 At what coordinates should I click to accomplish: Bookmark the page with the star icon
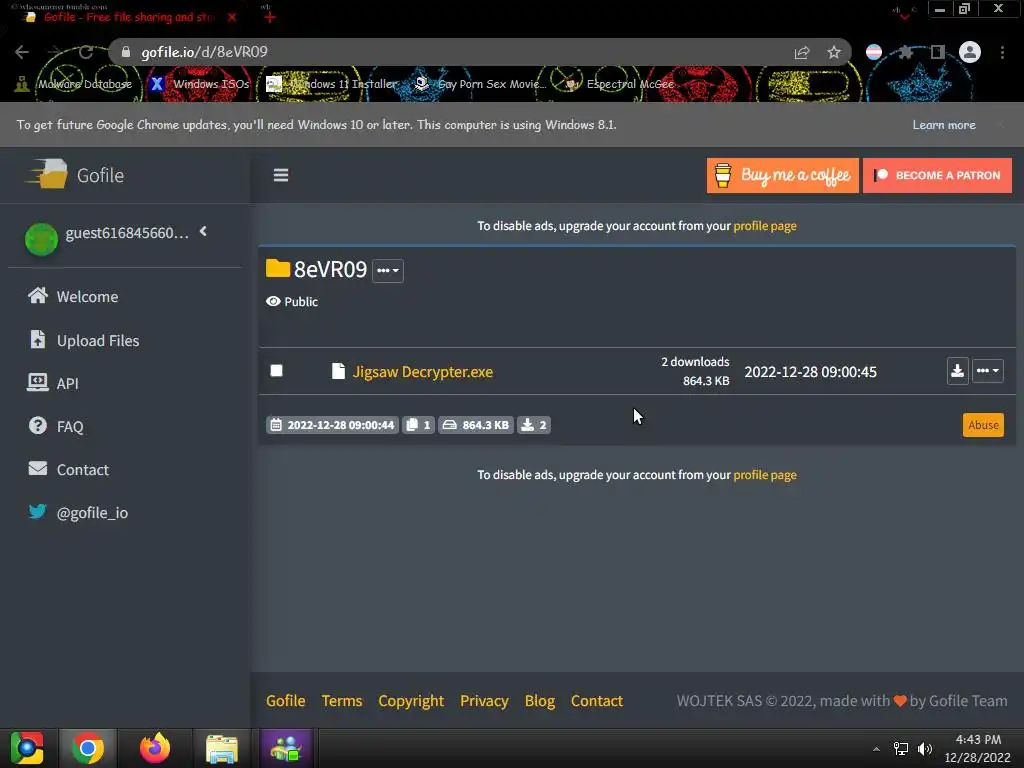click(834, 52)
